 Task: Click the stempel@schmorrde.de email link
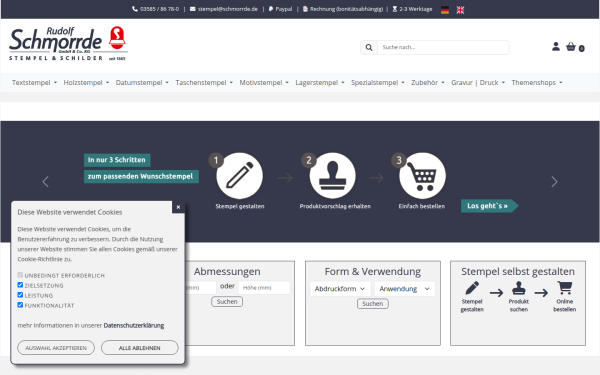(228, 9)
